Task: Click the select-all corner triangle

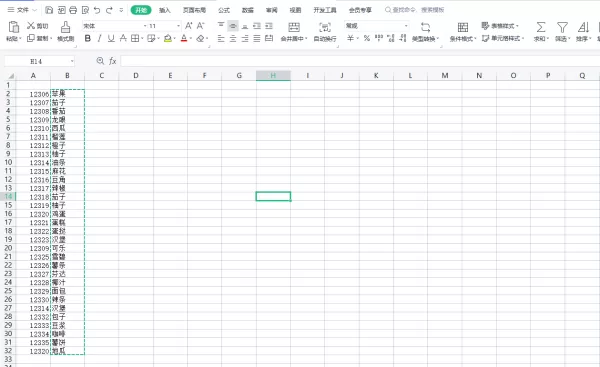Action: (11, 76)
